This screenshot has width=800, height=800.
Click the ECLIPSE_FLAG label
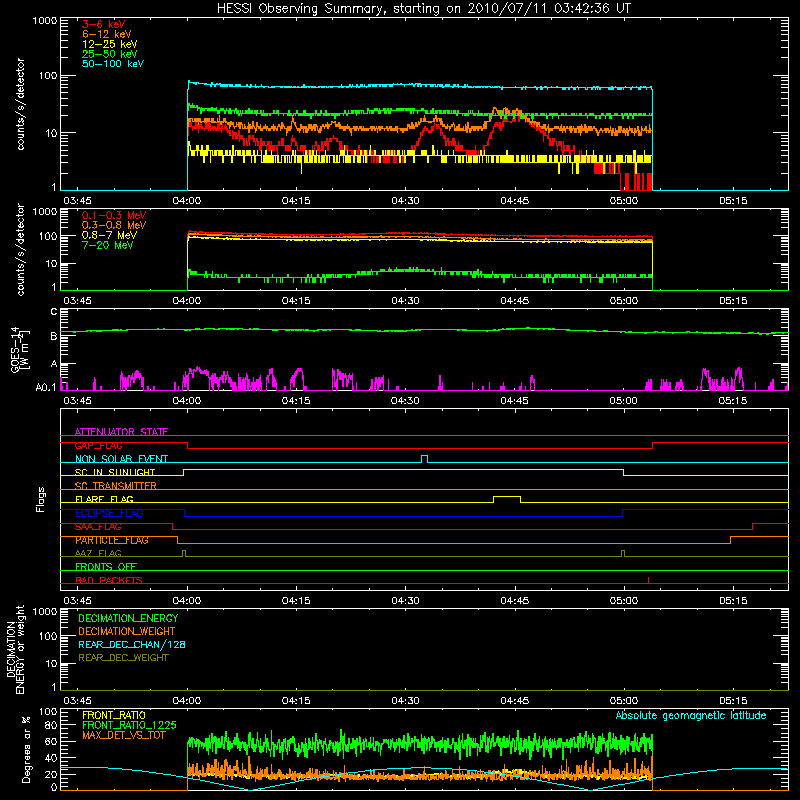point(109,513)
